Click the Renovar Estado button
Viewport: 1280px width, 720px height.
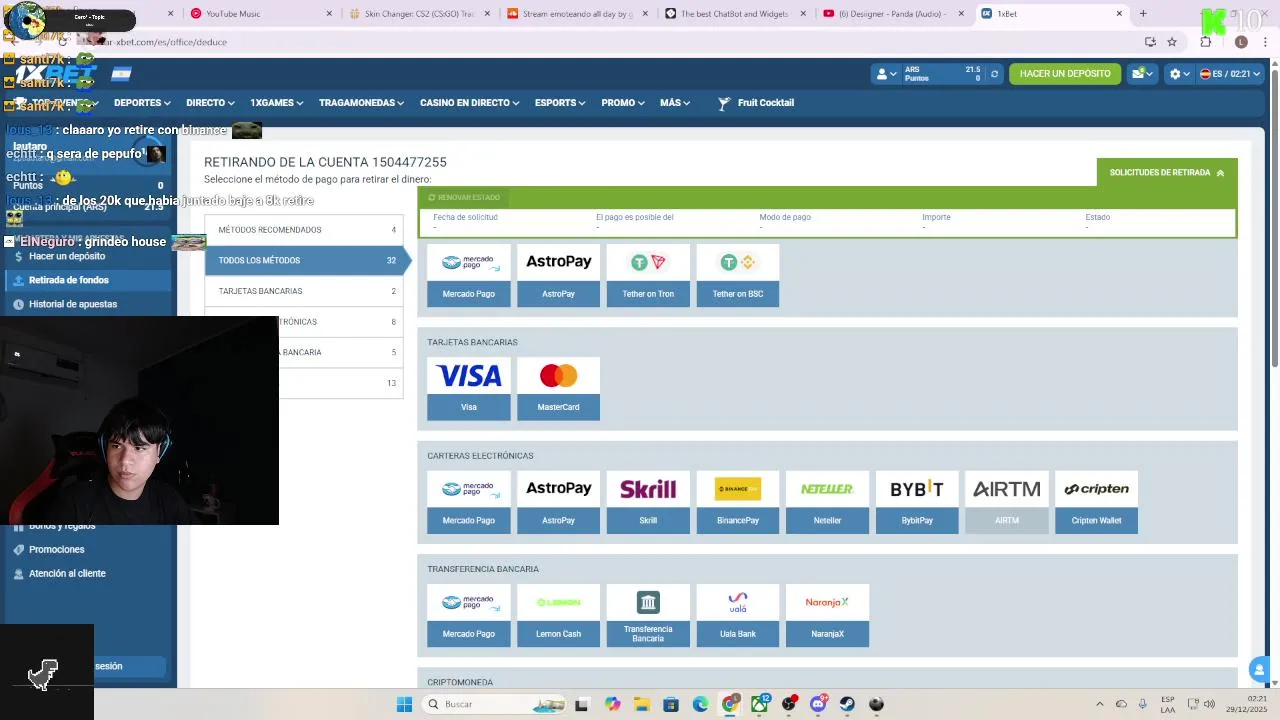[464, 197]
